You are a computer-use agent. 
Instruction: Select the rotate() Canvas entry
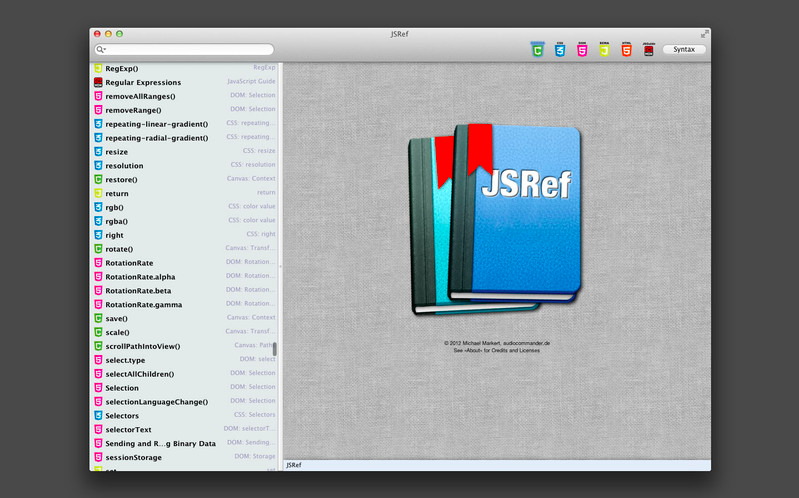119,248
